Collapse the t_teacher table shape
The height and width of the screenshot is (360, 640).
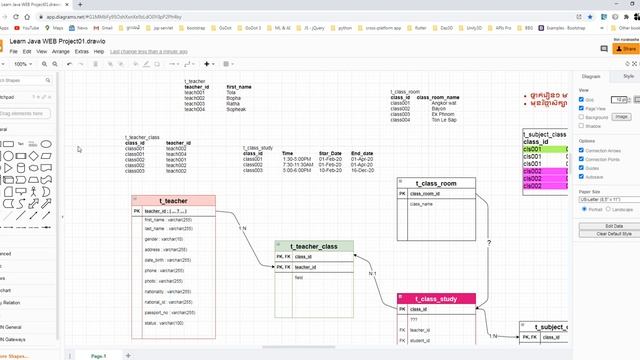(x=135, y=199)
